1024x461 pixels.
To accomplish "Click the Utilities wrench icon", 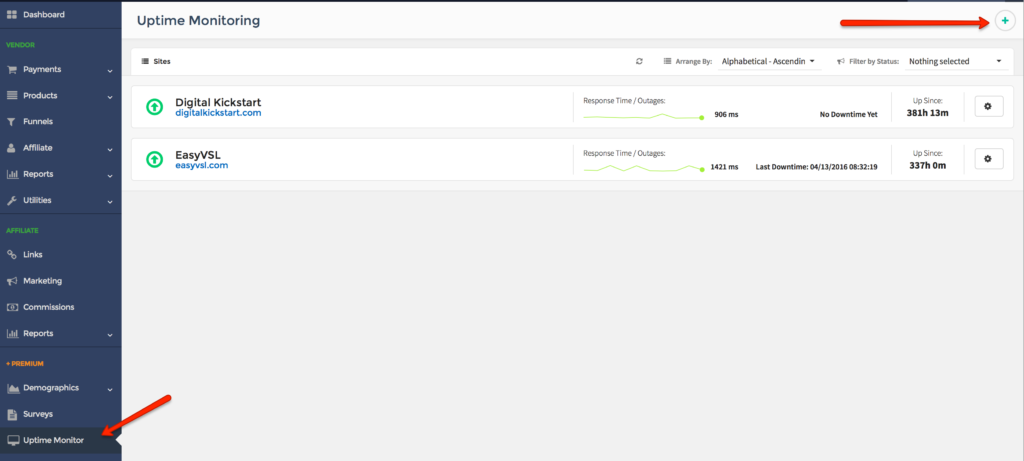I will [x=12, y=200].
